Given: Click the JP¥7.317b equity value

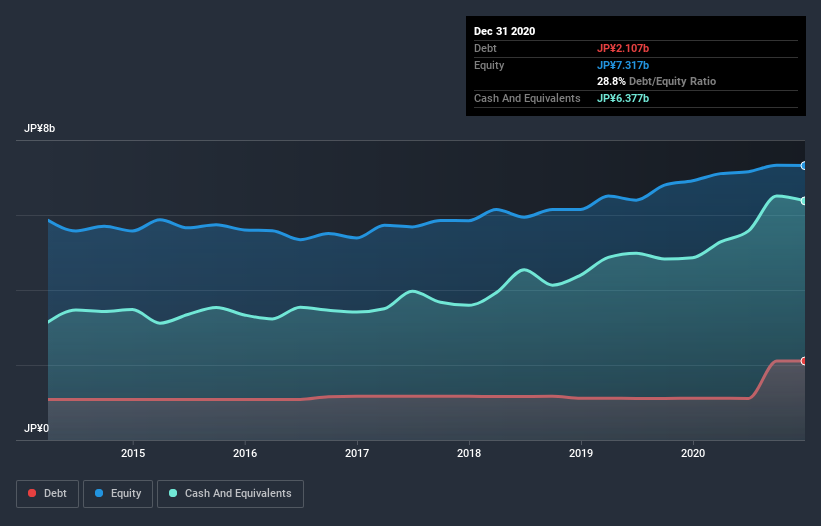Looking at the screenshot, I should click(623, 65).
